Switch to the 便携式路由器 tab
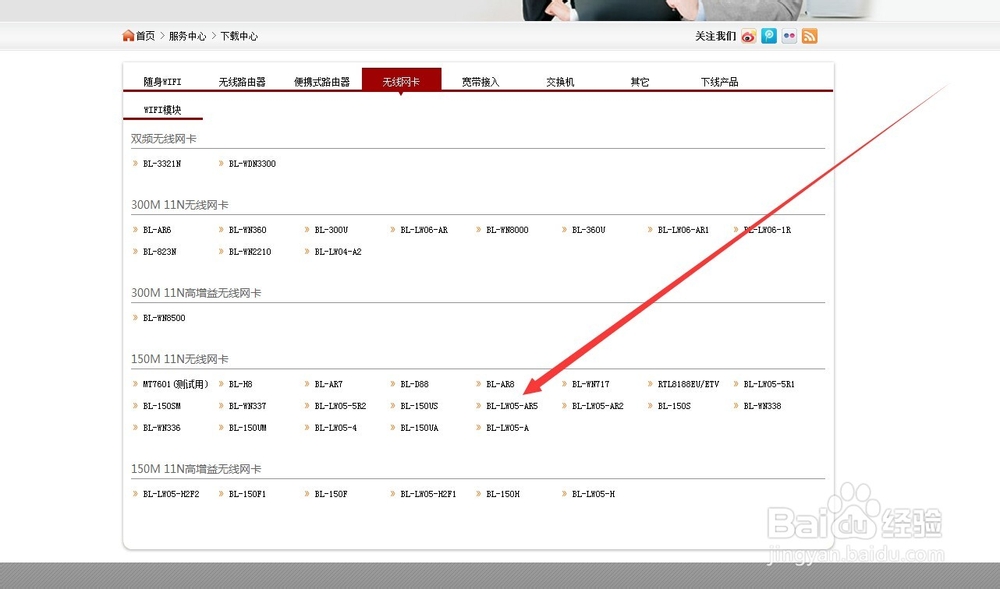This screenshot has height=589, width=1000. (x=321, y=82)
